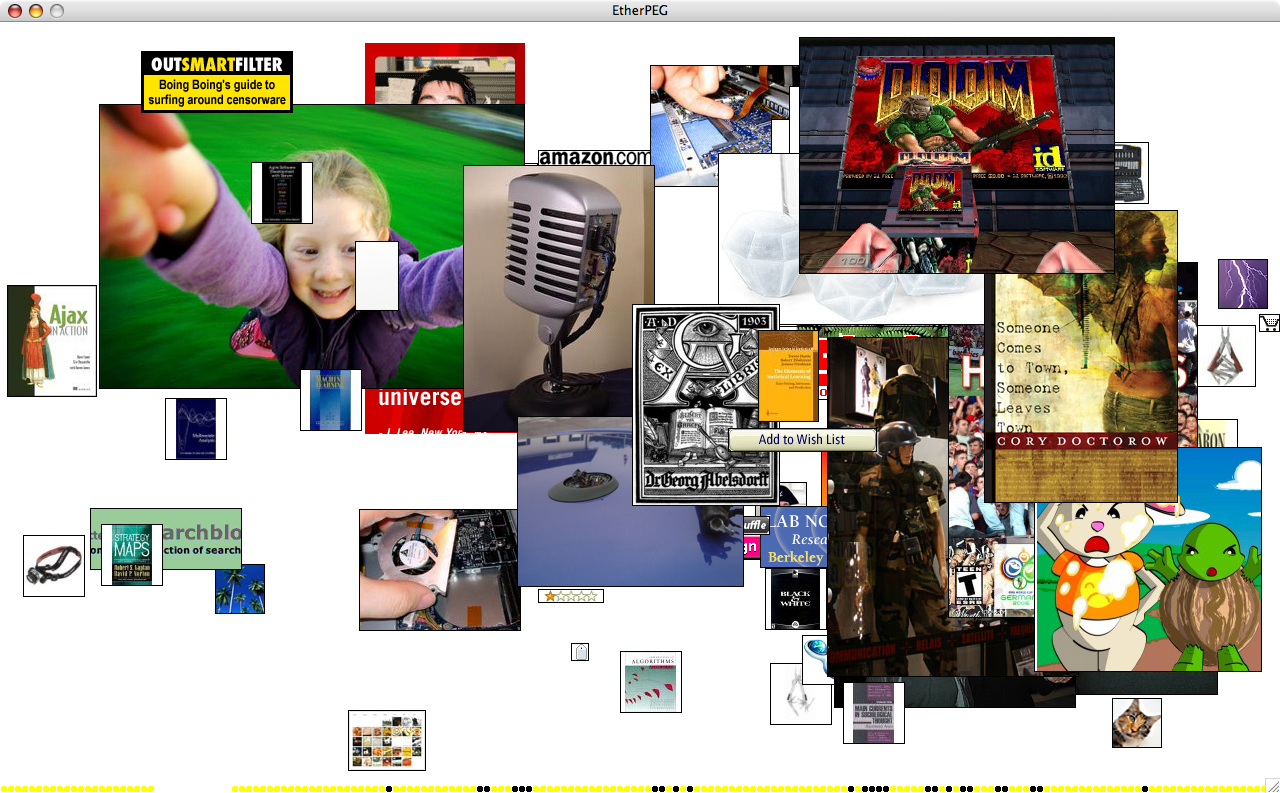1280x793 pixels.
Task: Click the Berkeley Lab image
Action: point(794,537)
